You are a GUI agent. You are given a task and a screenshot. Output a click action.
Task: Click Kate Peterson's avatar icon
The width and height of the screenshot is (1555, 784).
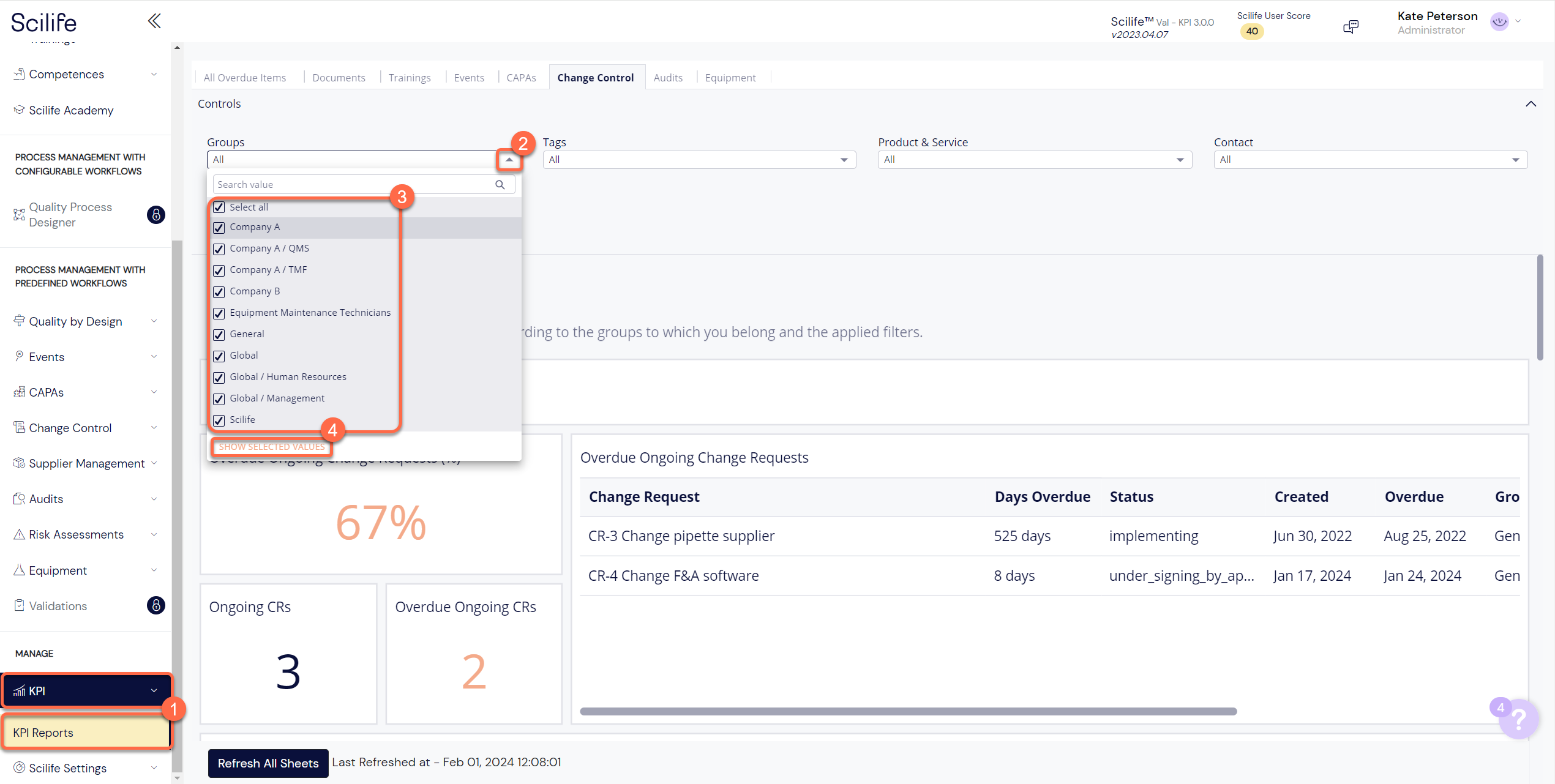1499,22
